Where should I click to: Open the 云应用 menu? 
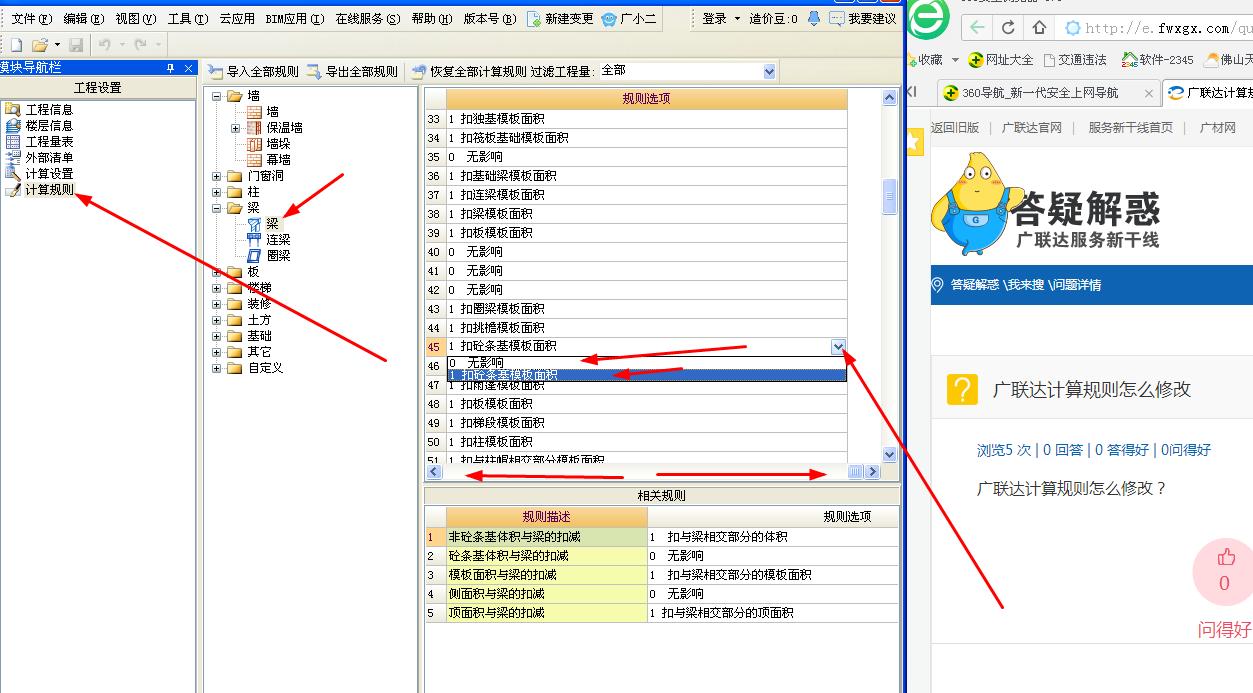pyautogui.click(x=237, y=19)
